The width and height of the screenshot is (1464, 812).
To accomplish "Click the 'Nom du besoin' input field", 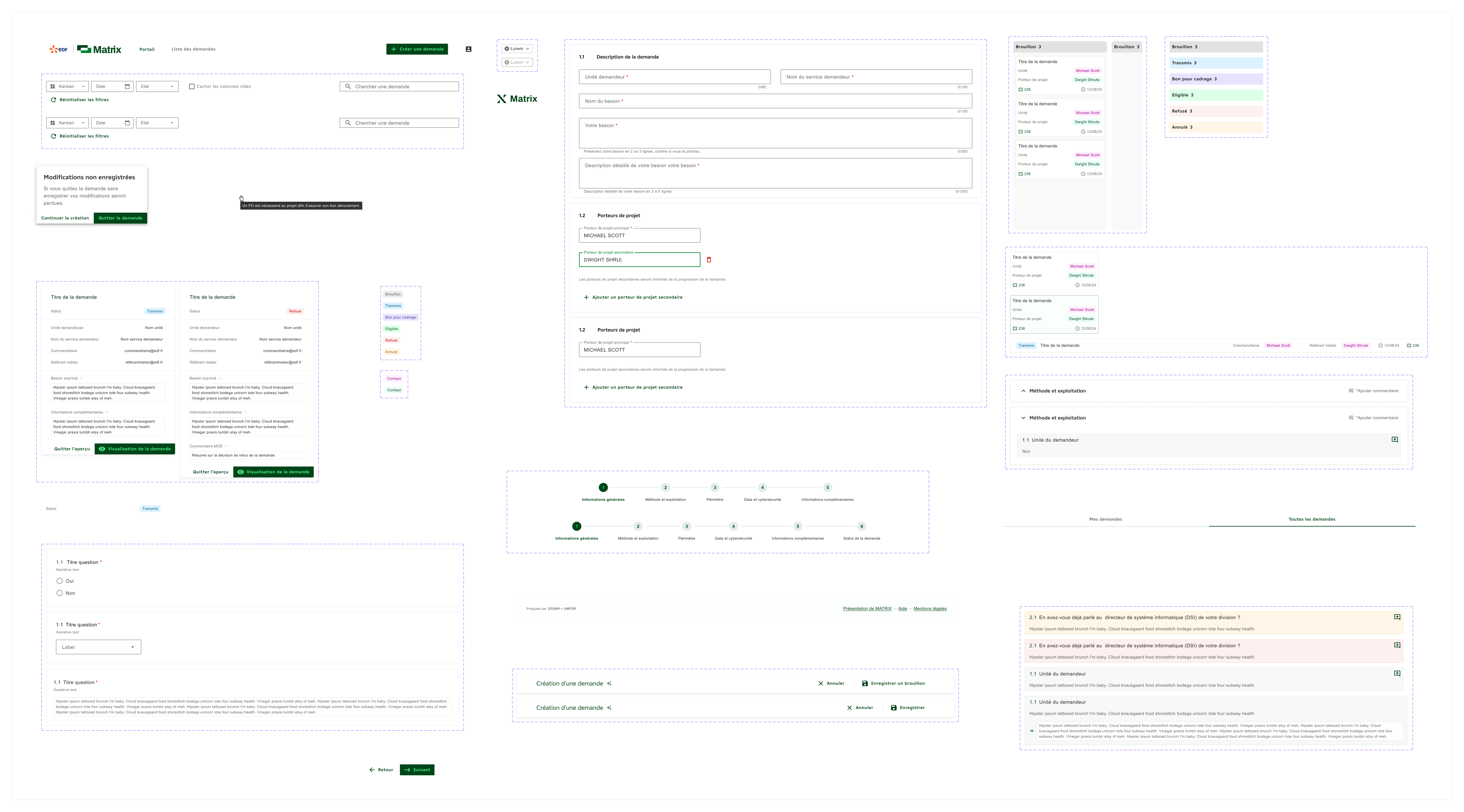I will click(x=775, y=101).
